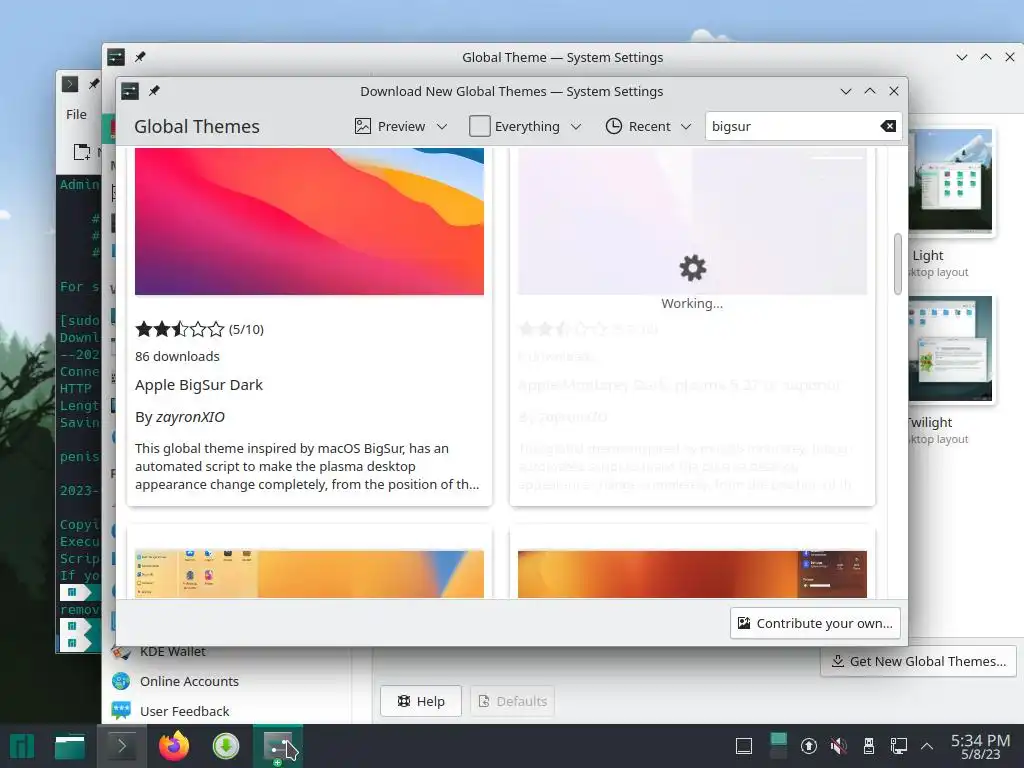Image resolution: width=1024 pixels, height=768 pixels.
Task: Open the clock showing 5:34 PM
Action: point(980,746)
